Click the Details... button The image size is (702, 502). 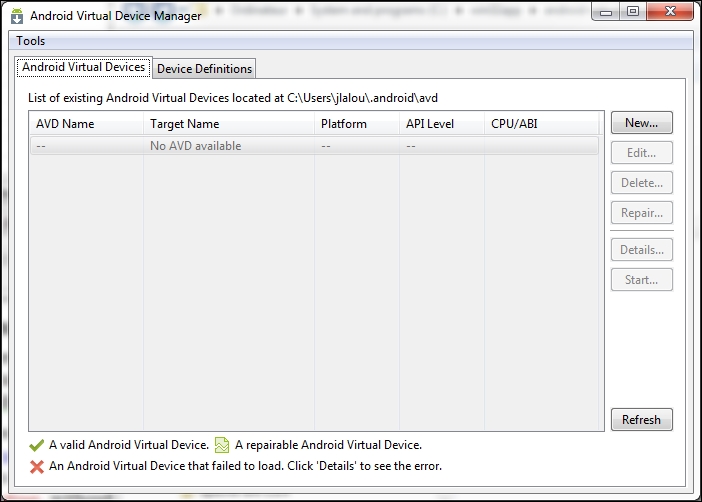click(641, 250)
